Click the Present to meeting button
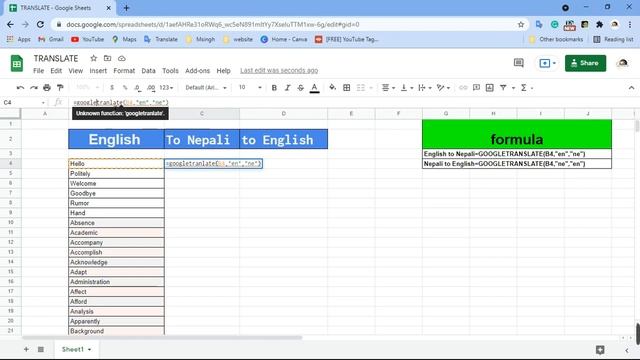The width and height of the screenshot is (640, 360). [x=547, y=63]
